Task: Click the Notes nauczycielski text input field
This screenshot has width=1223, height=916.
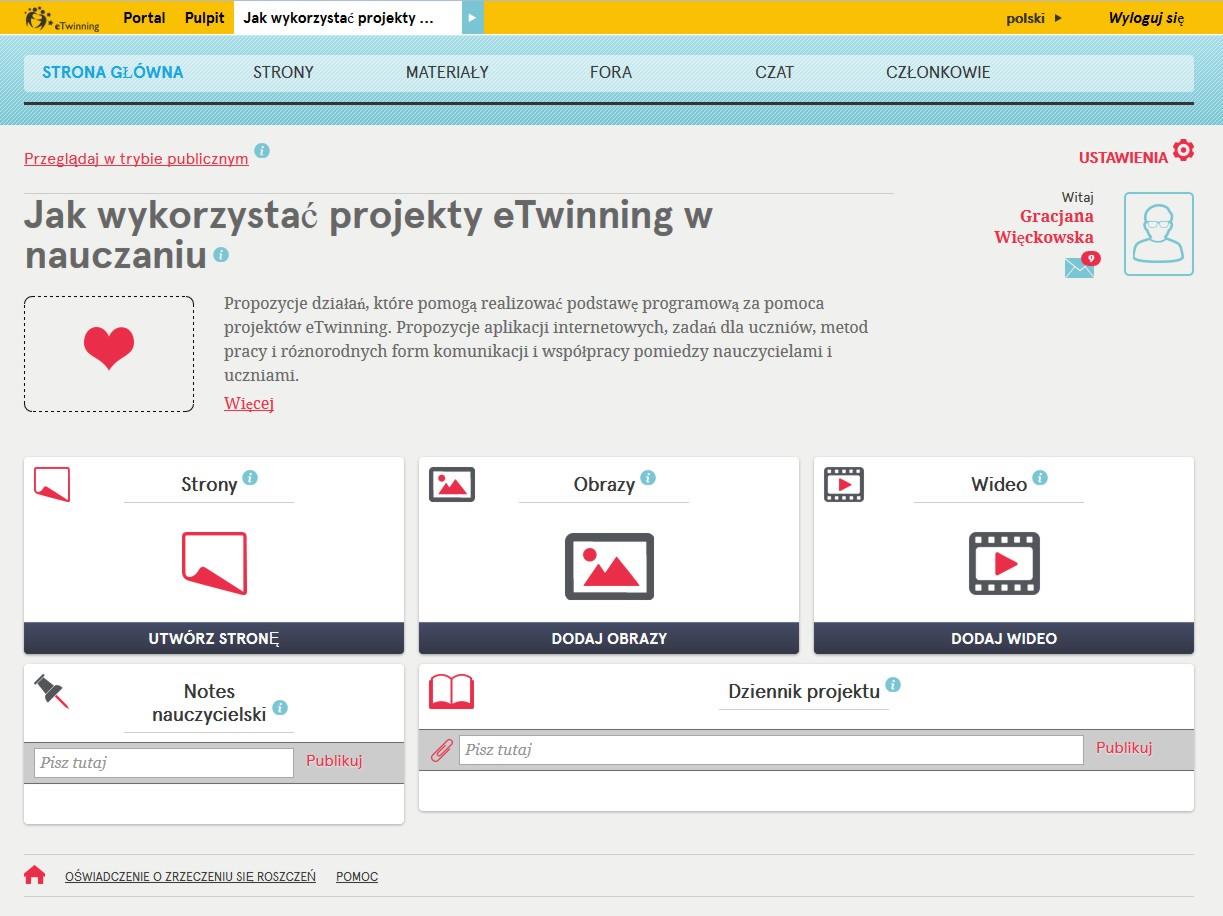Action: pyautogui.click(x=164, y=762)
